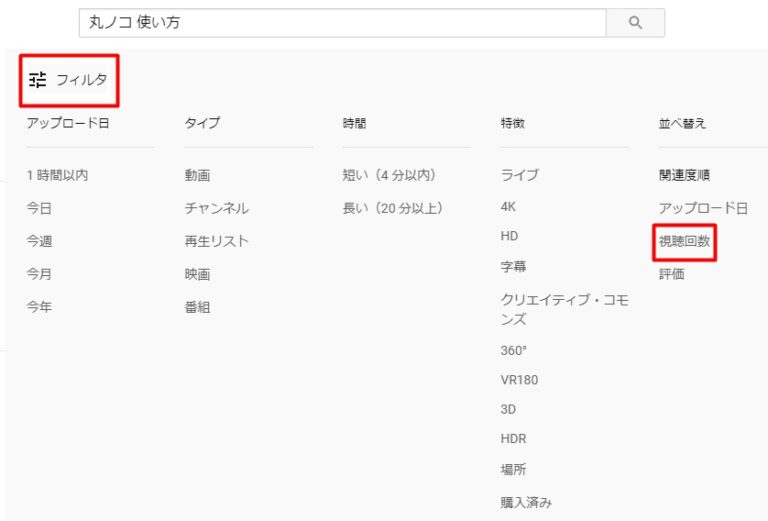
Task: Click the magnifying glass search button
Action: coord(635,23)
